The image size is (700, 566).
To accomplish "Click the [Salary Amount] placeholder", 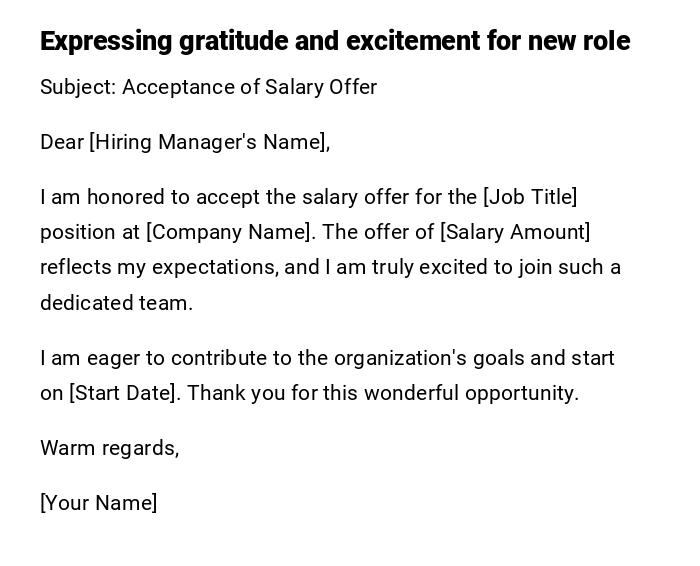I will (x=515, y=232).
